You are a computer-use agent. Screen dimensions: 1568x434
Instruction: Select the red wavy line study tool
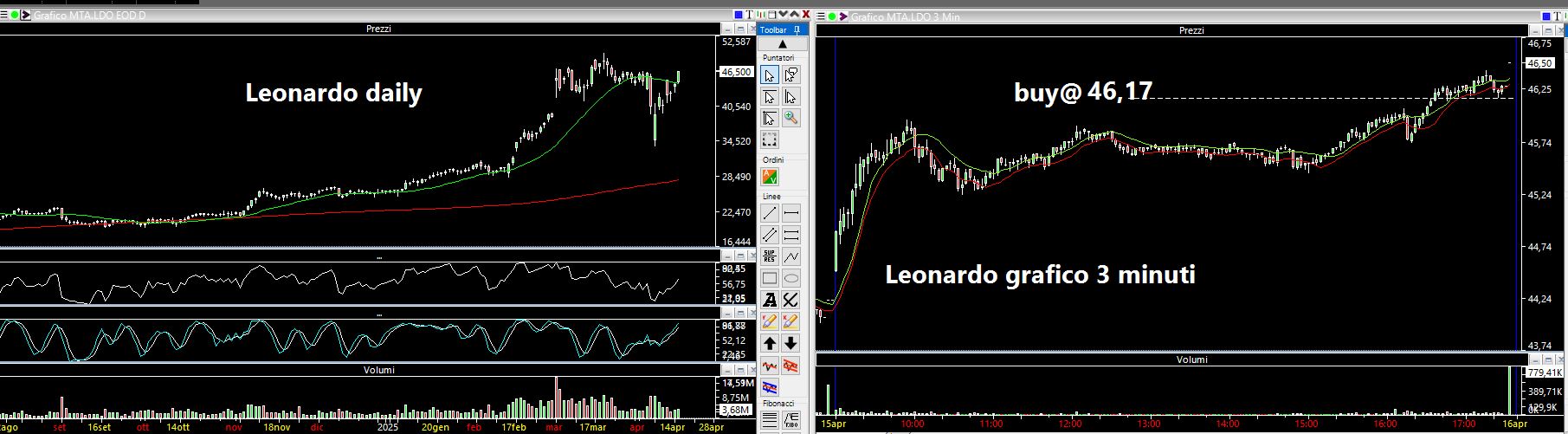pyautogui.click(x=770, y=366)
